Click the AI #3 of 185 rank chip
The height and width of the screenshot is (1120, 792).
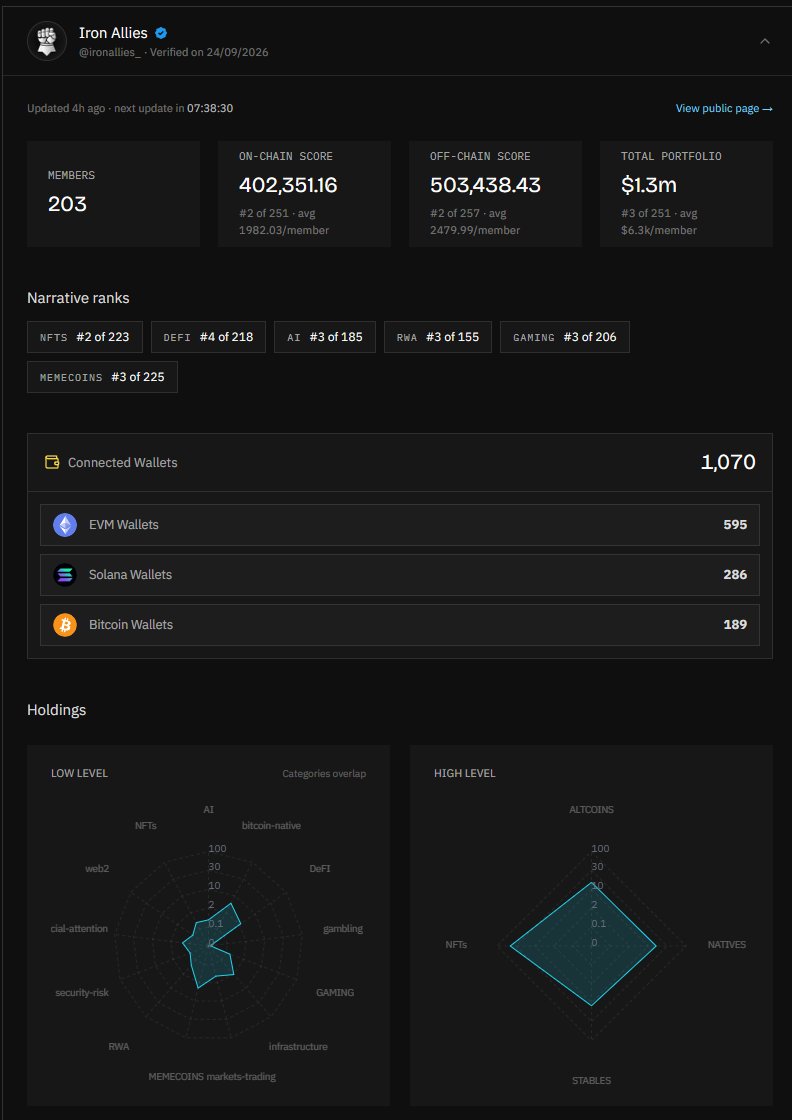point(325,337)
